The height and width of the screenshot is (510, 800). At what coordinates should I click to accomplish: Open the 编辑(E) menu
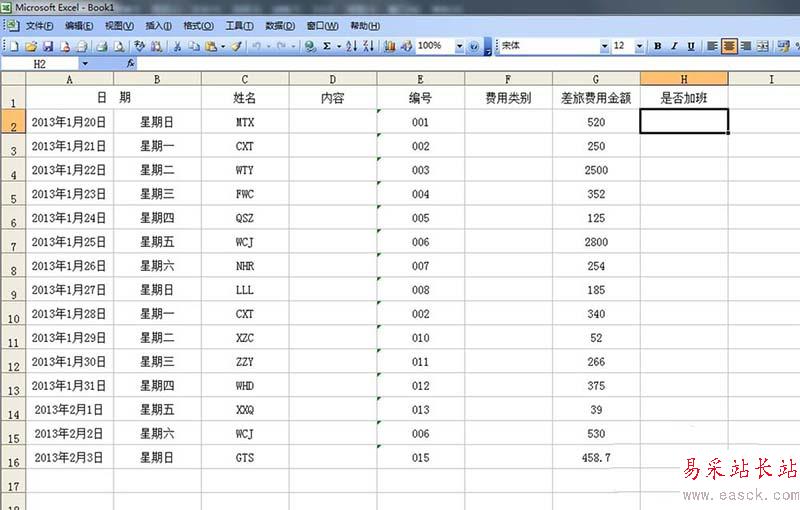[x=79, y=26]
